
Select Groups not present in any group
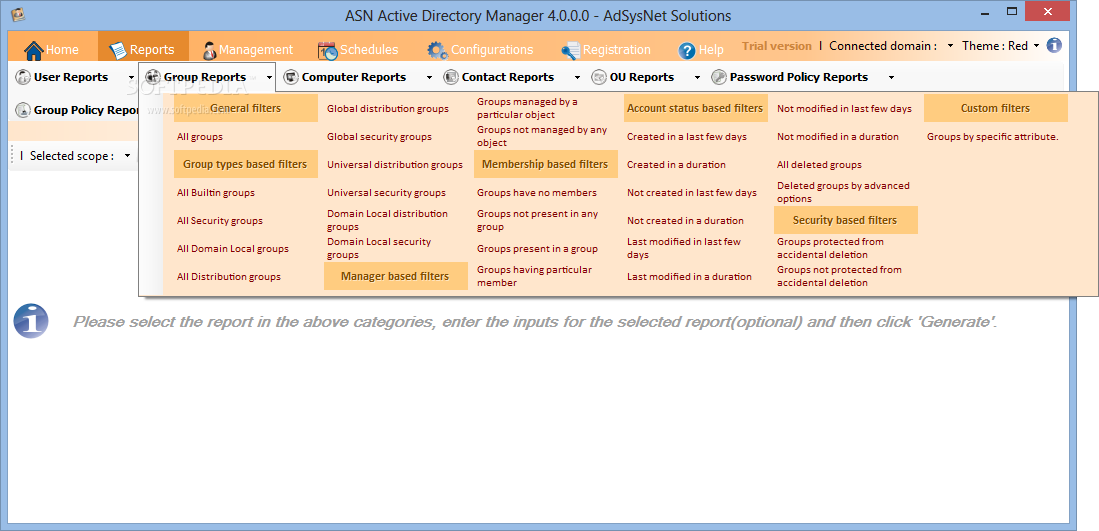coord(538,220)
